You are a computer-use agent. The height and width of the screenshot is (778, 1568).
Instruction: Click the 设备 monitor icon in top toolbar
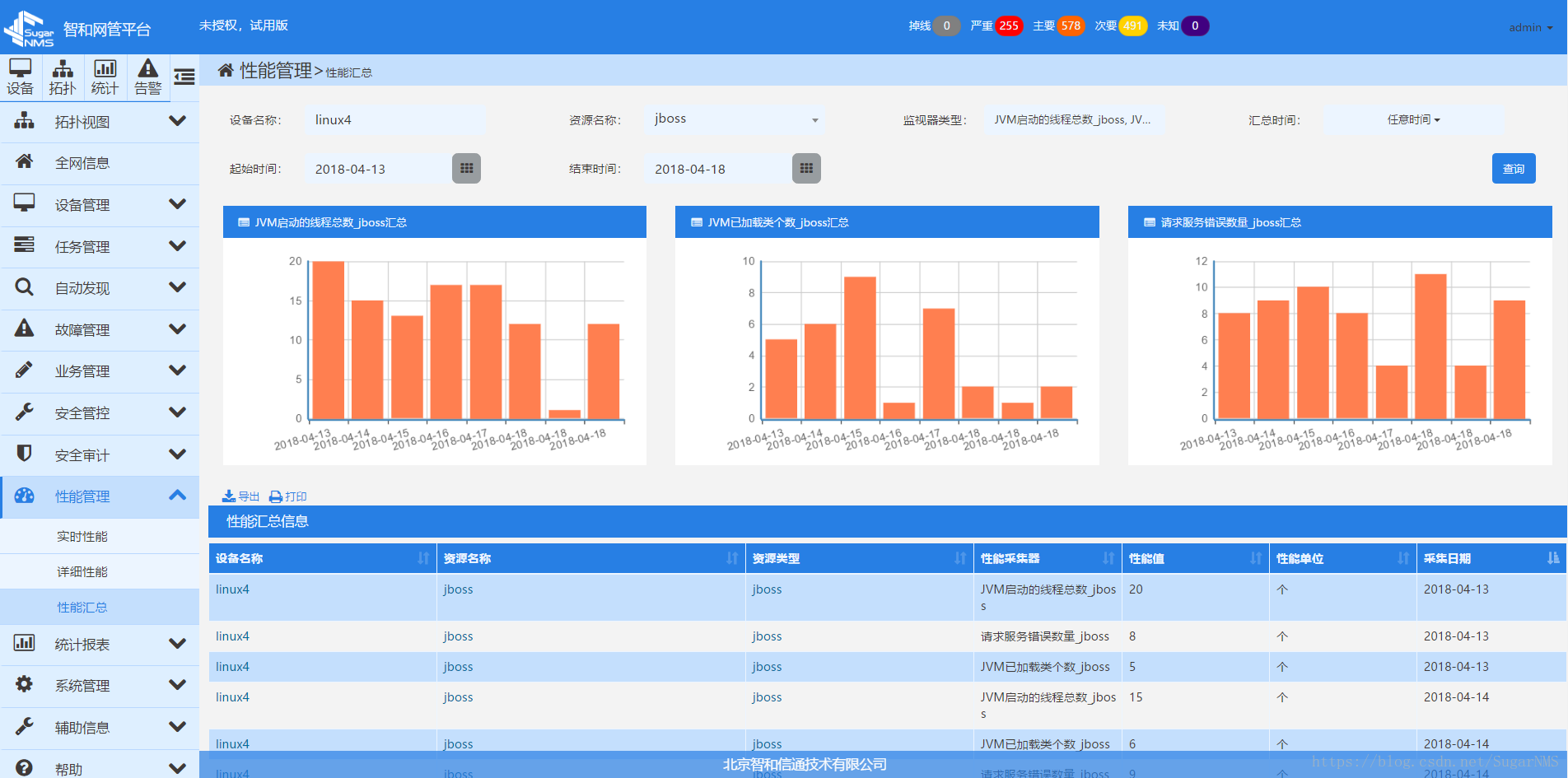coord(21,77)
